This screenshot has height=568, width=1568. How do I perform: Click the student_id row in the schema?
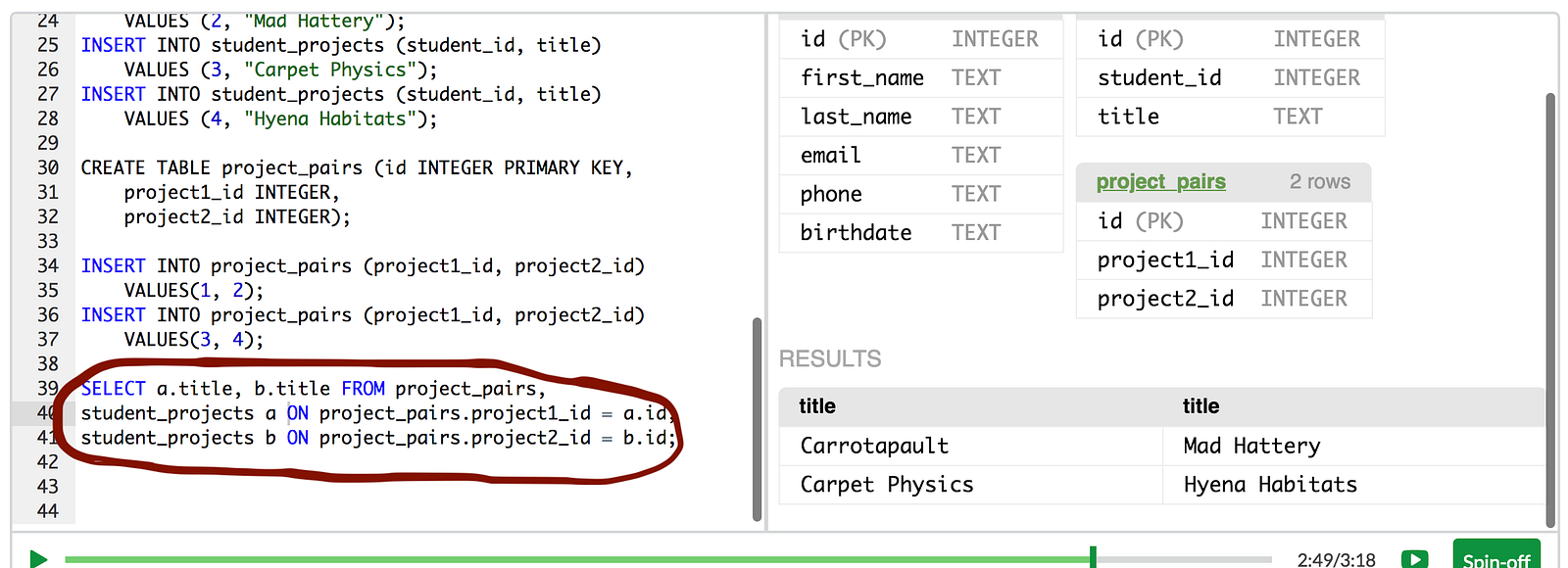(1229, 78)
